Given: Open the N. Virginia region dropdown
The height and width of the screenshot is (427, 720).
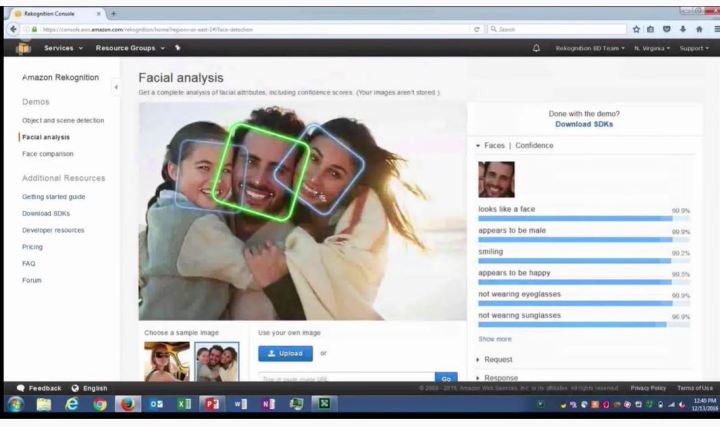Looking at the screenshot, I should [655, 48].
